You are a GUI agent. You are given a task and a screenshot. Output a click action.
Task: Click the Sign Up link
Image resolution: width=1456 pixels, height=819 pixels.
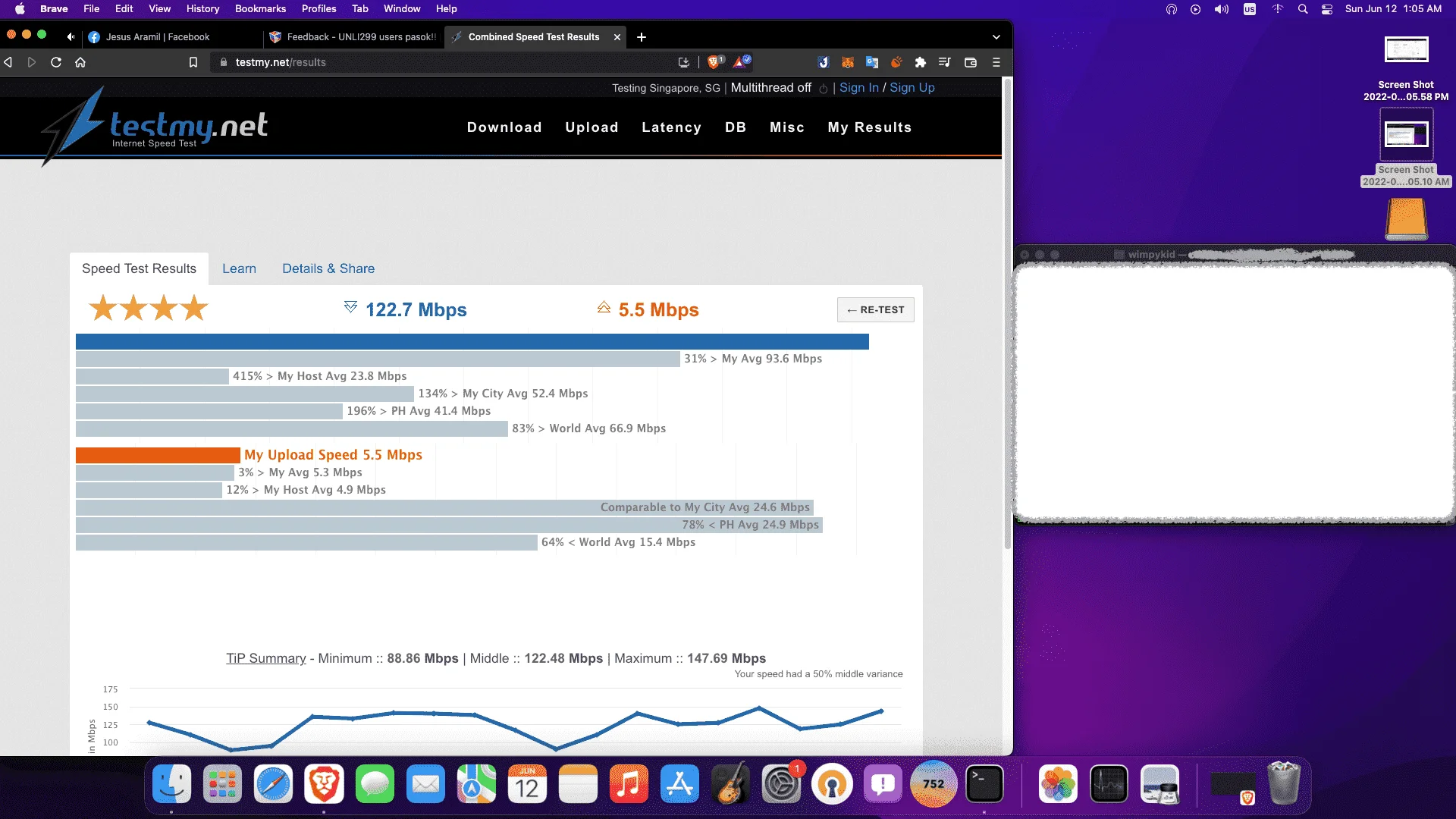coord(912,88)
